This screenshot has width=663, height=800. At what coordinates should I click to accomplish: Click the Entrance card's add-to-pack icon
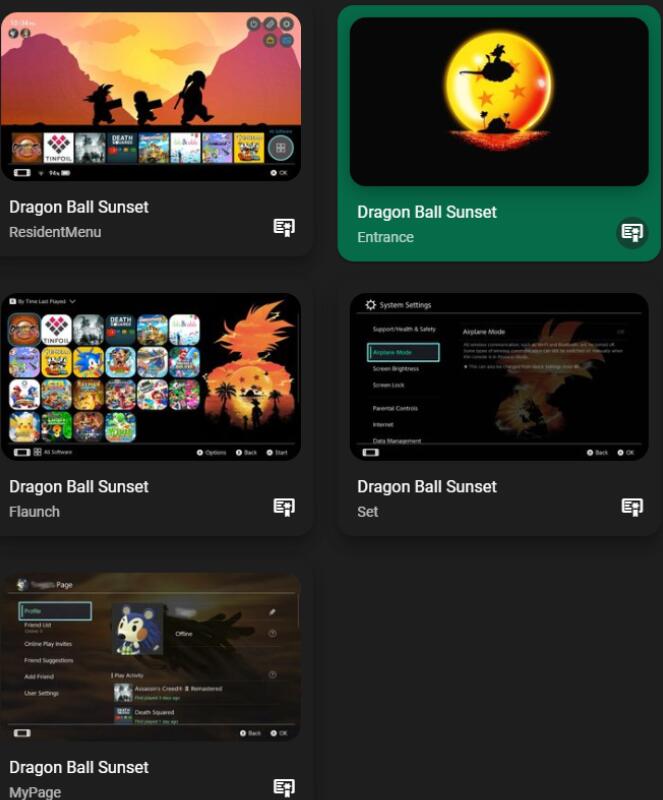(632, 233)
